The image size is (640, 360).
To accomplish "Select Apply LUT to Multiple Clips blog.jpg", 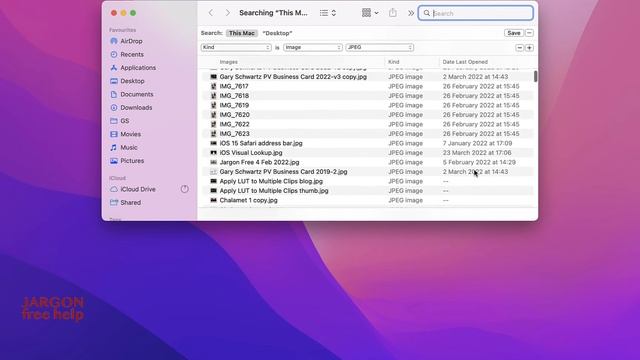I will pos(367,181).
